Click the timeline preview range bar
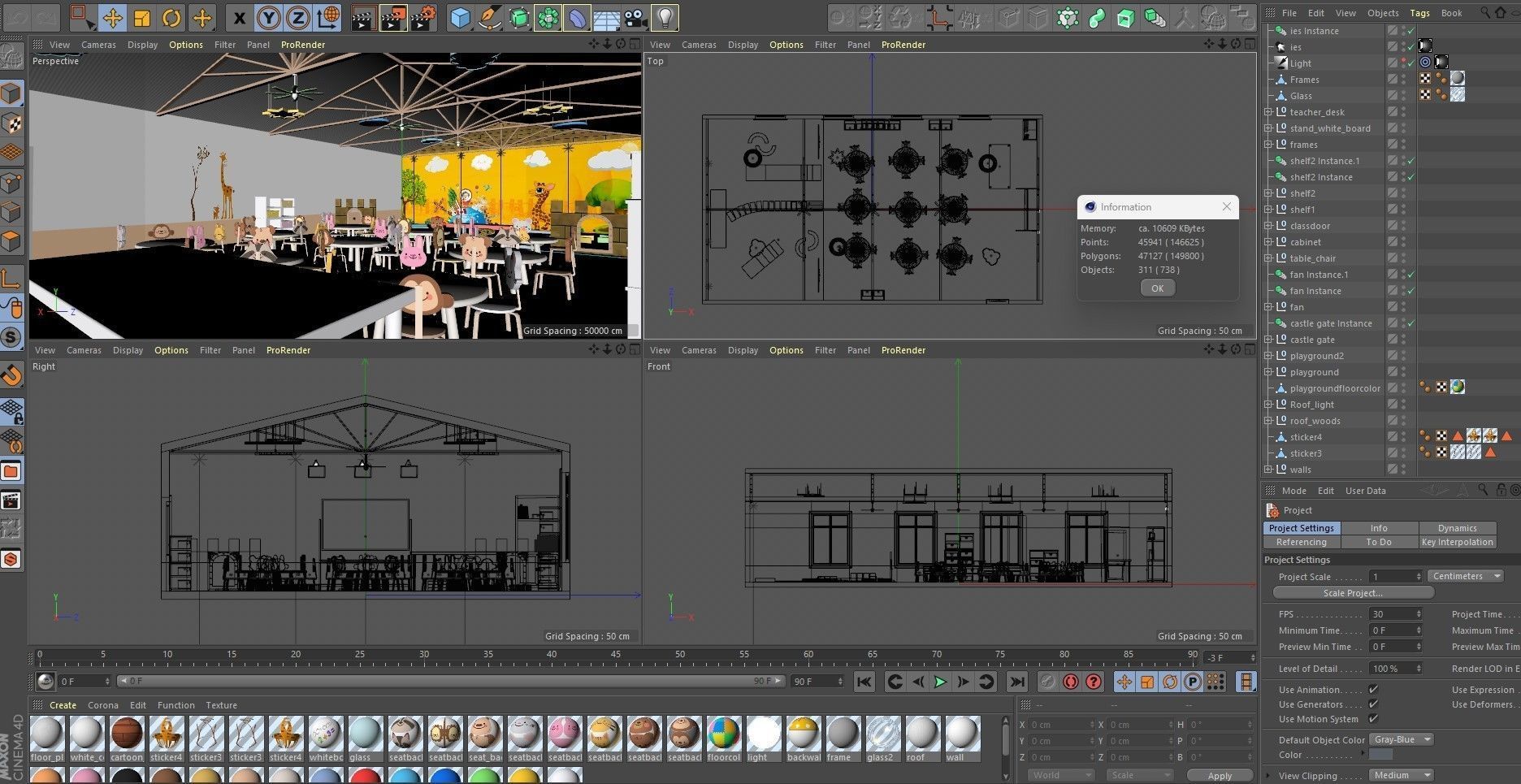1521x784 pixels. click(451, 681)
